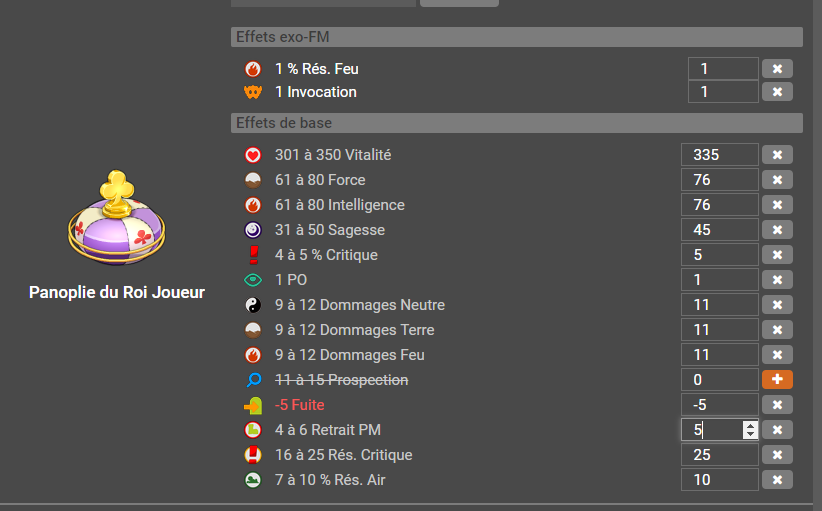Click the PO eye icon
822x511 pixels.
tap(253, 280)
